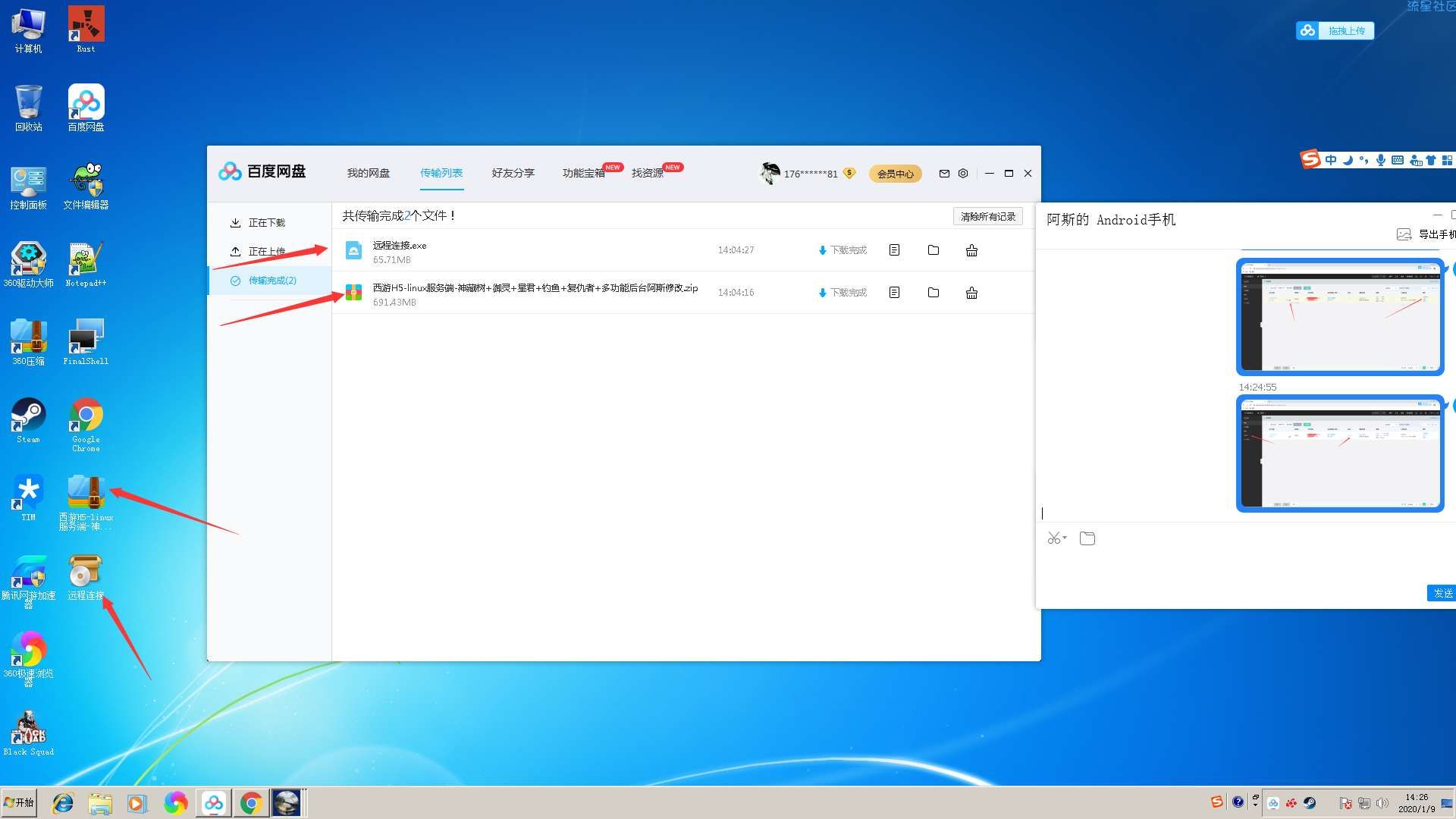
Task: Open 360极速浏览器 from taskbar
Action: coord(175,803)
